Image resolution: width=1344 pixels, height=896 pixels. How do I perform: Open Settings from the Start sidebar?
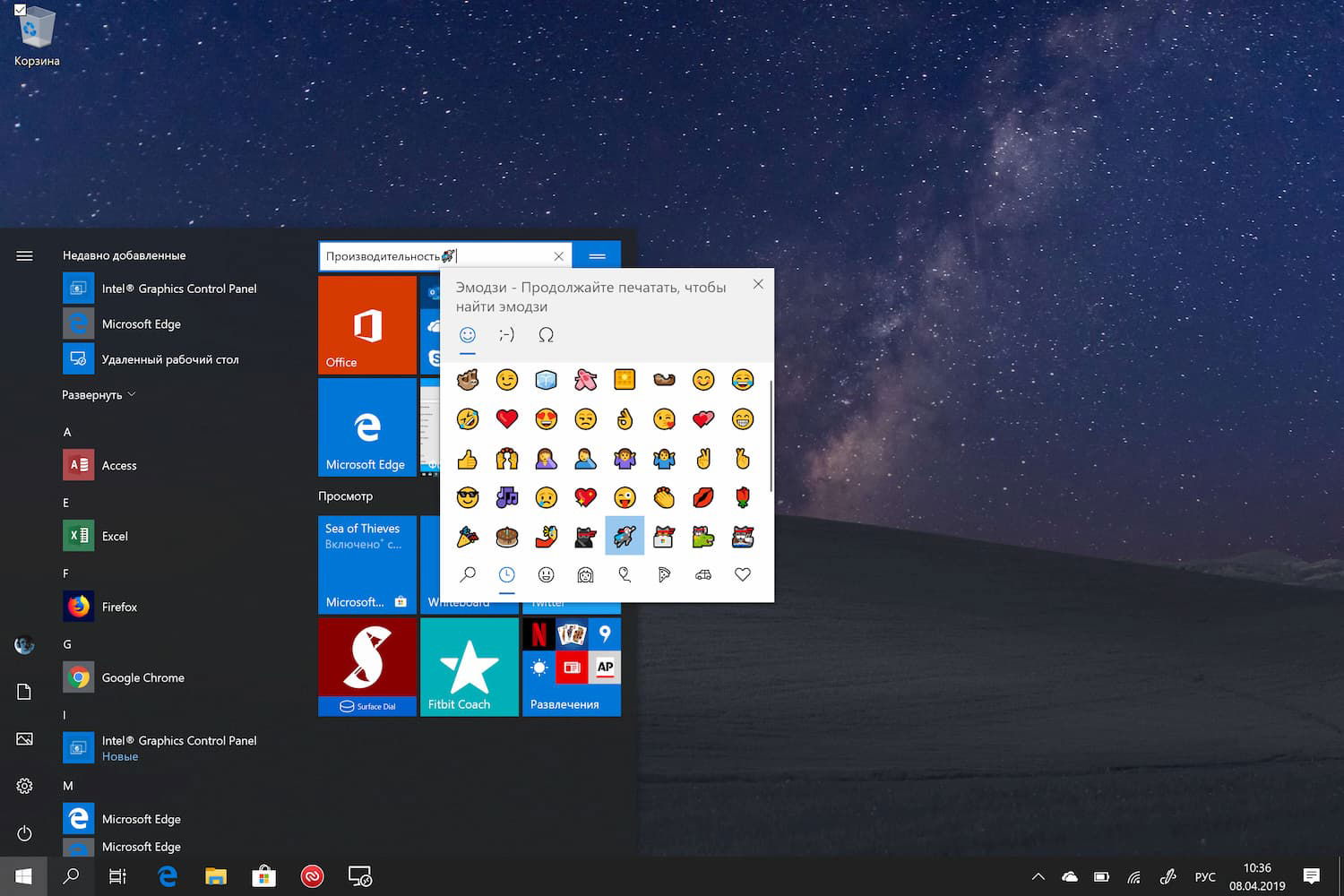24,786
